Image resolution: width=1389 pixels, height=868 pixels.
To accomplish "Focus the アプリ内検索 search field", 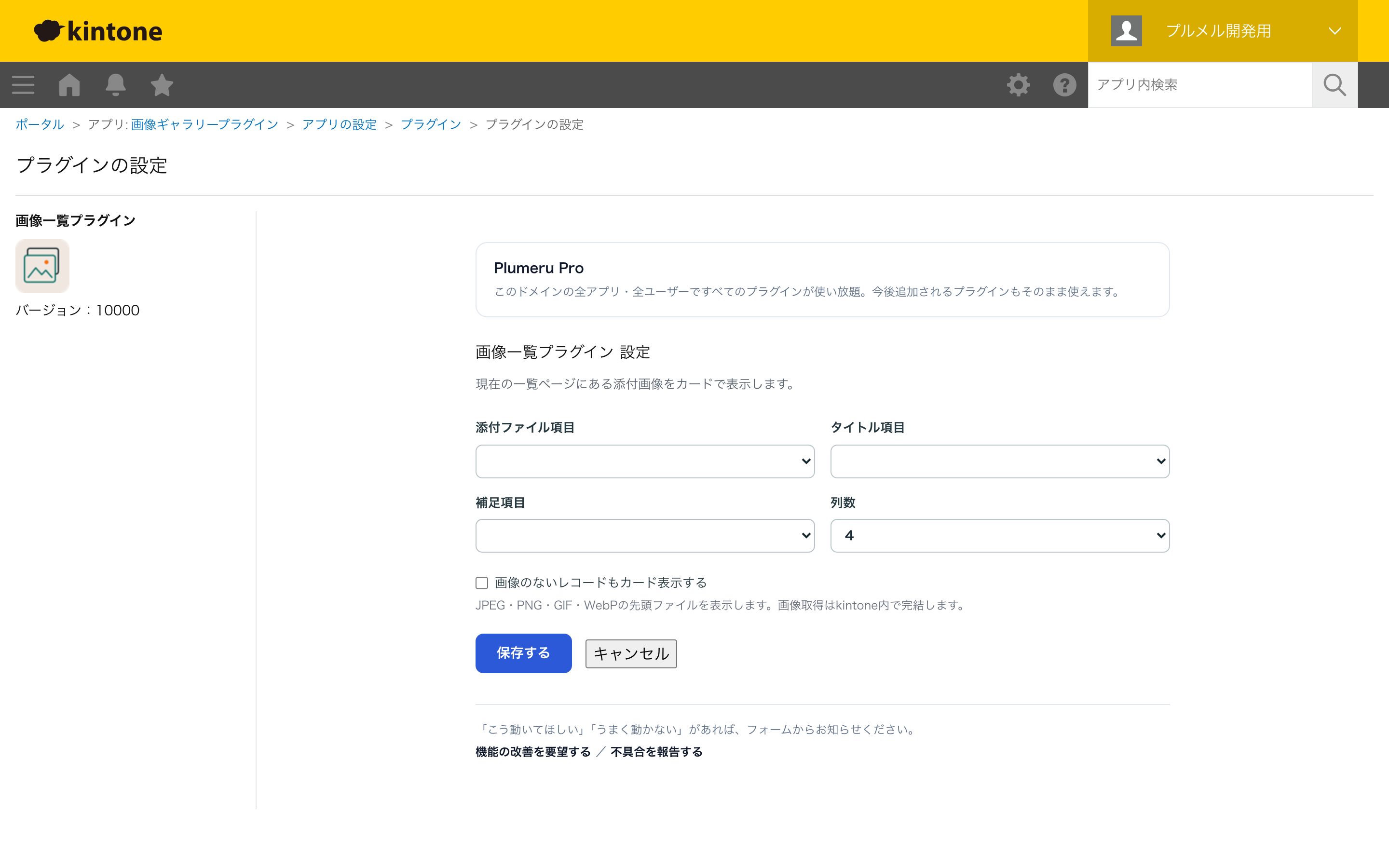I will point(1199,85).
